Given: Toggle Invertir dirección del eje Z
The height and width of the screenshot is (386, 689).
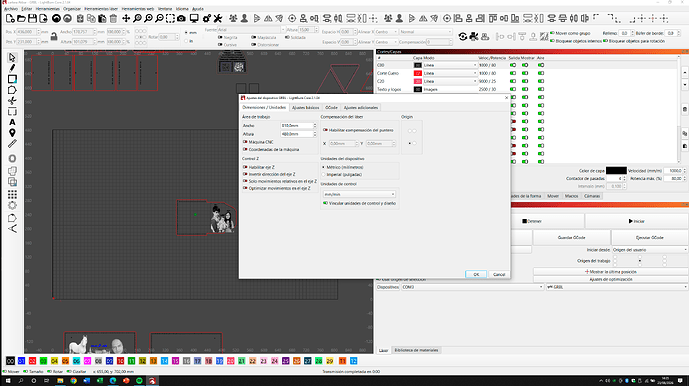Looking at the screenshot, I should (245, 174).
